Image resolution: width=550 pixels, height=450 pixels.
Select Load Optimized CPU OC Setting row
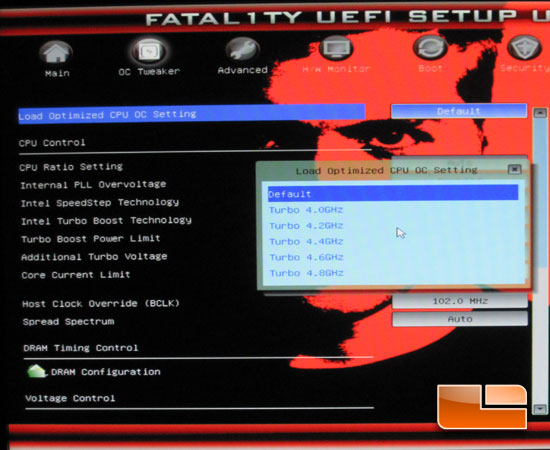pyautogui.click(x=192, y=114)
